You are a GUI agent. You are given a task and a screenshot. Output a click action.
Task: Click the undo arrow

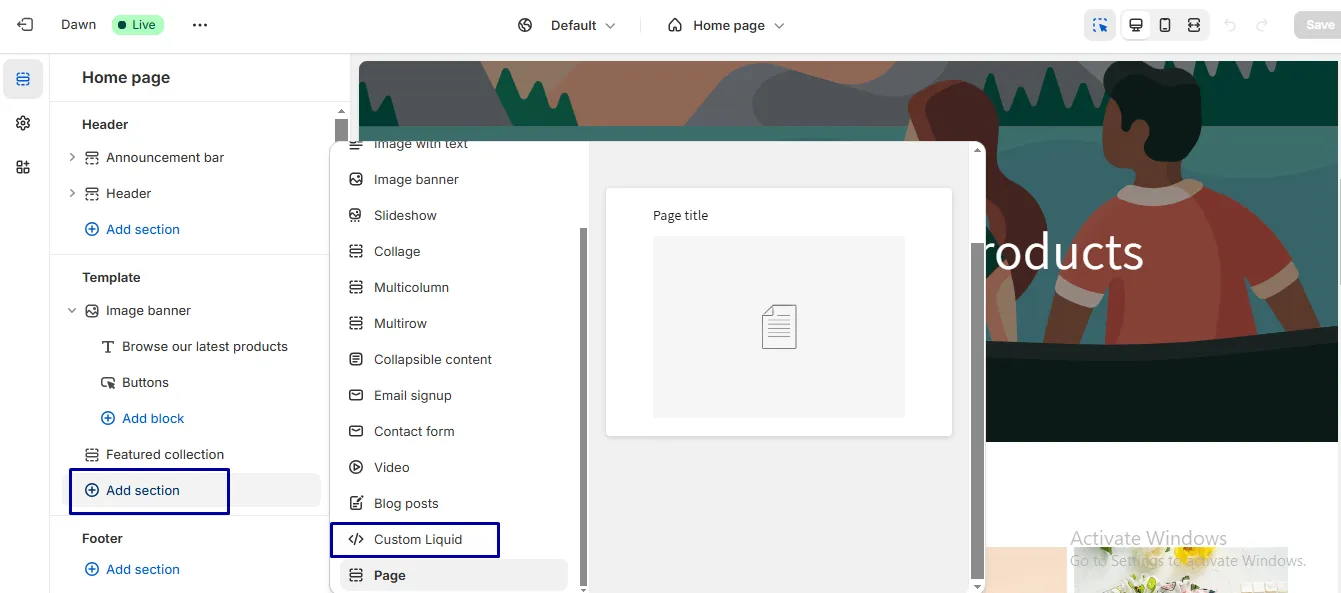point(1230,25)
